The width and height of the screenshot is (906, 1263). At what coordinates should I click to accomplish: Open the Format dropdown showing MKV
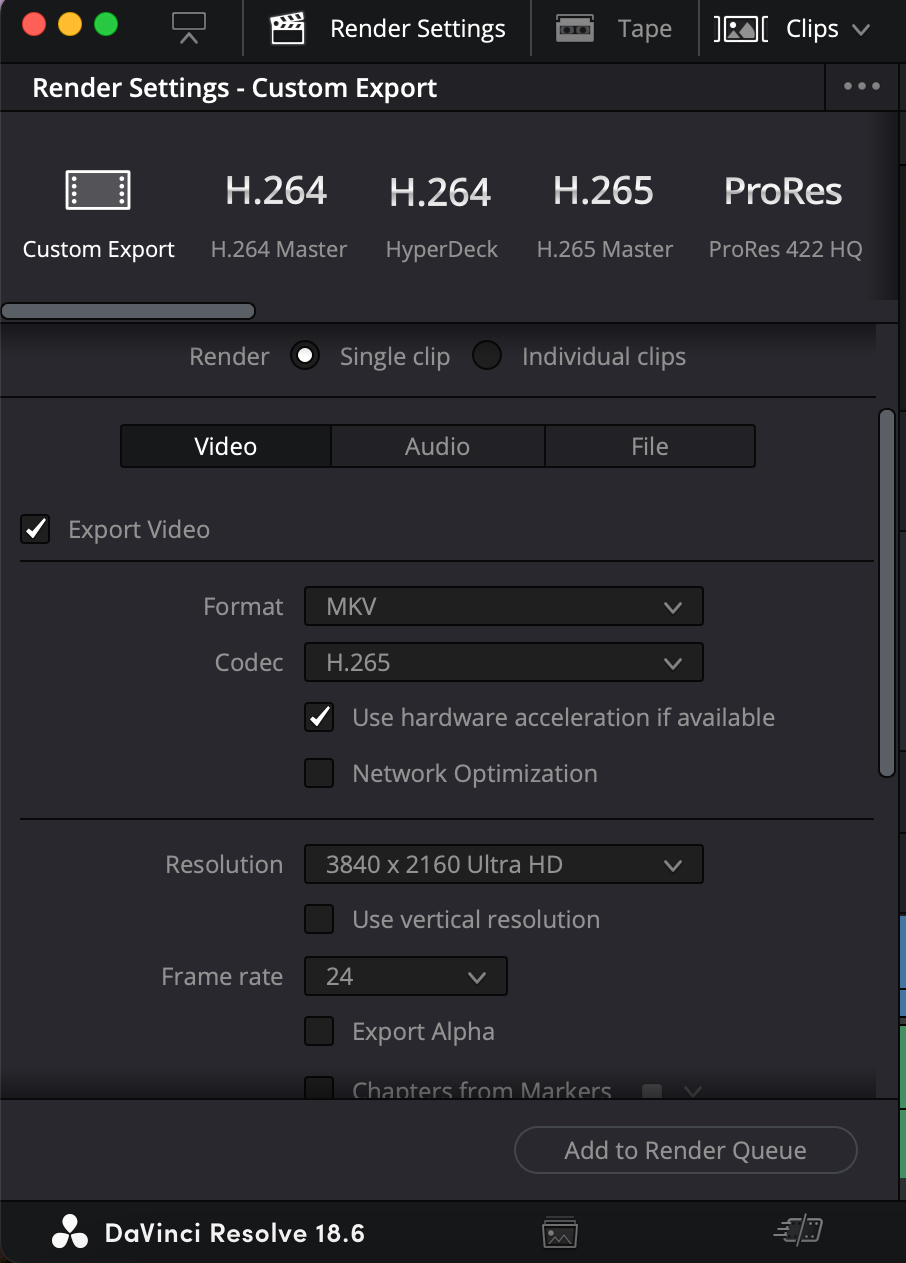coord(504,606)
